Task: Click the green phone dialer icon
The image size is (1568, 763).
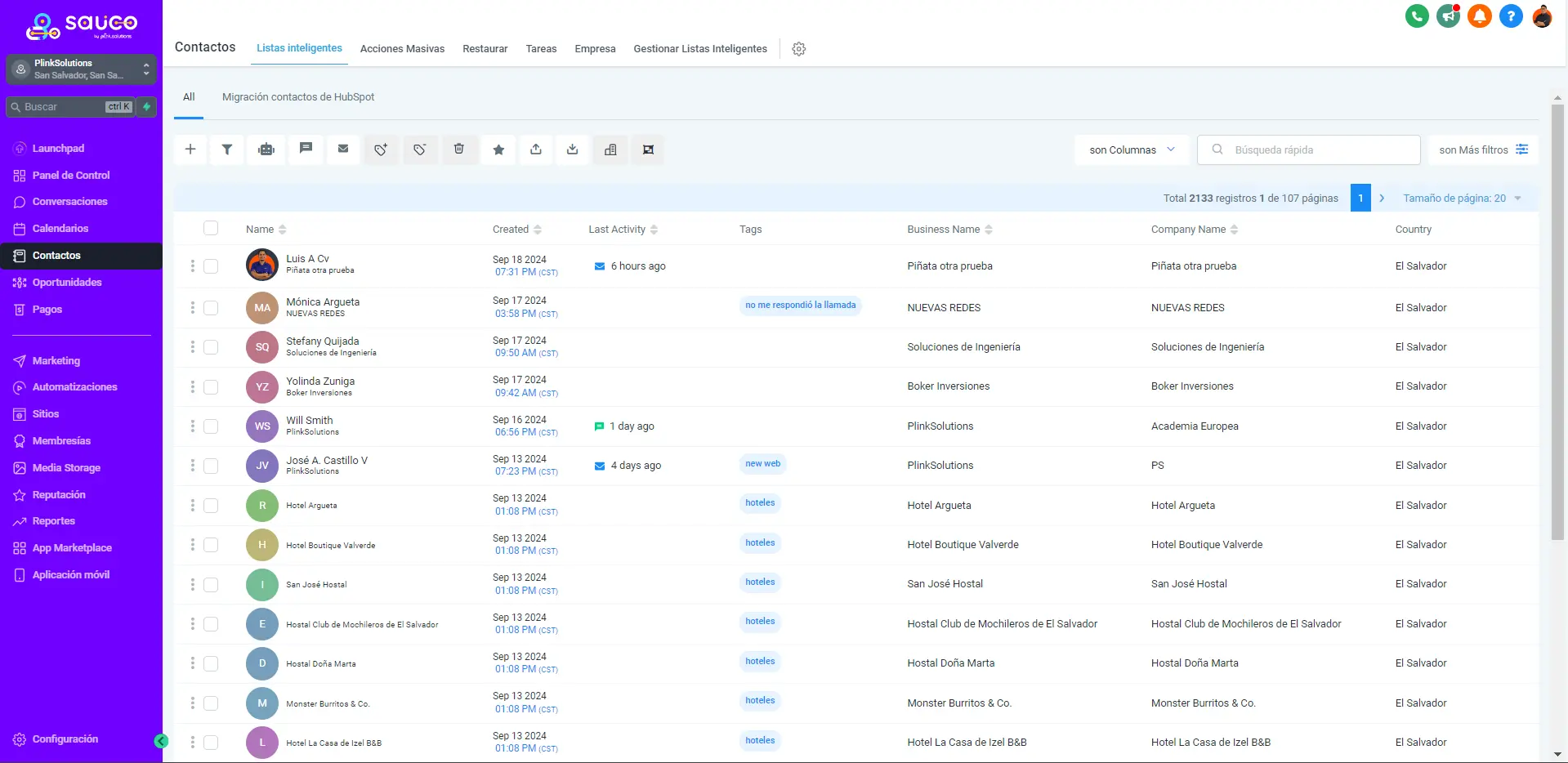Action: (1417, 16)
